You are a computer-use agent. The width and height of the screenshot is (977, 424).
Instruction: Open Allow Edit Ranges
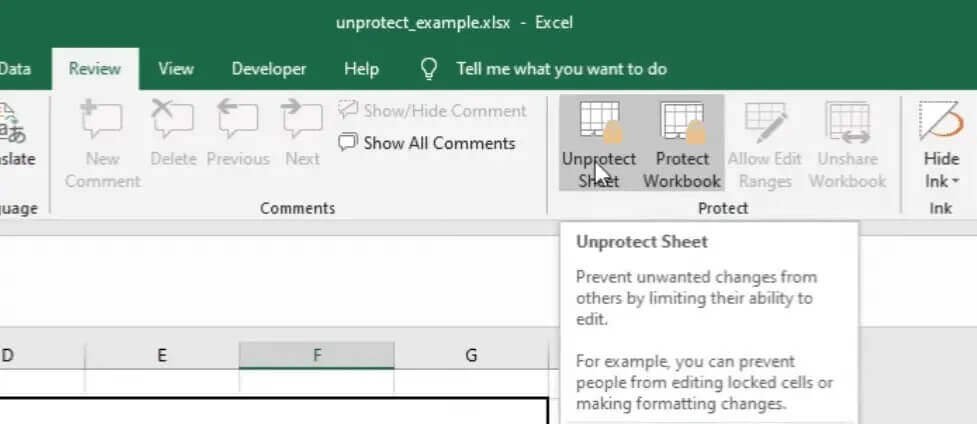pyautogui.click(x=764, y=145)
